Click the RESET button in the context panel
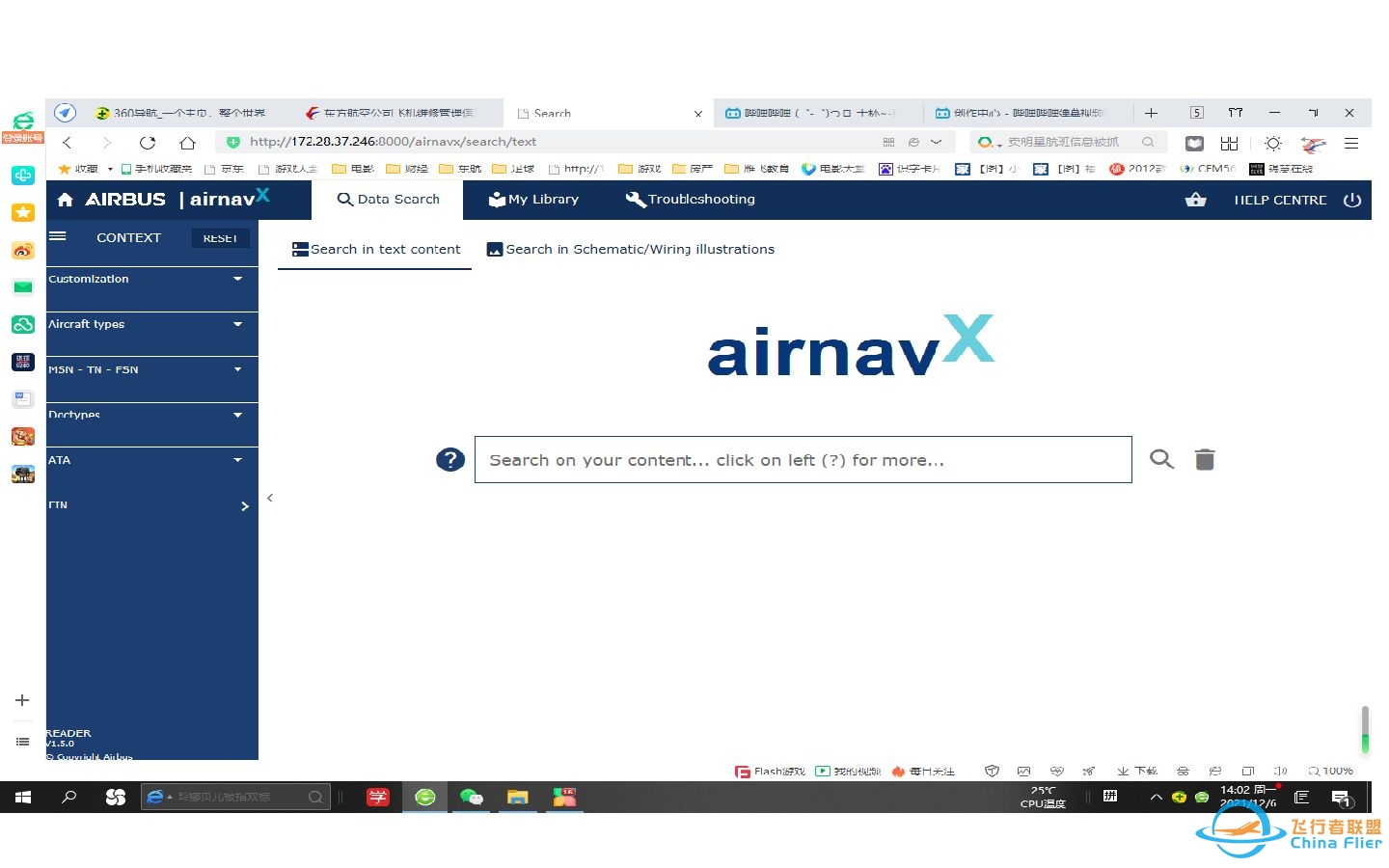This screenshot has width=1389, height=868. pos(220,238)
